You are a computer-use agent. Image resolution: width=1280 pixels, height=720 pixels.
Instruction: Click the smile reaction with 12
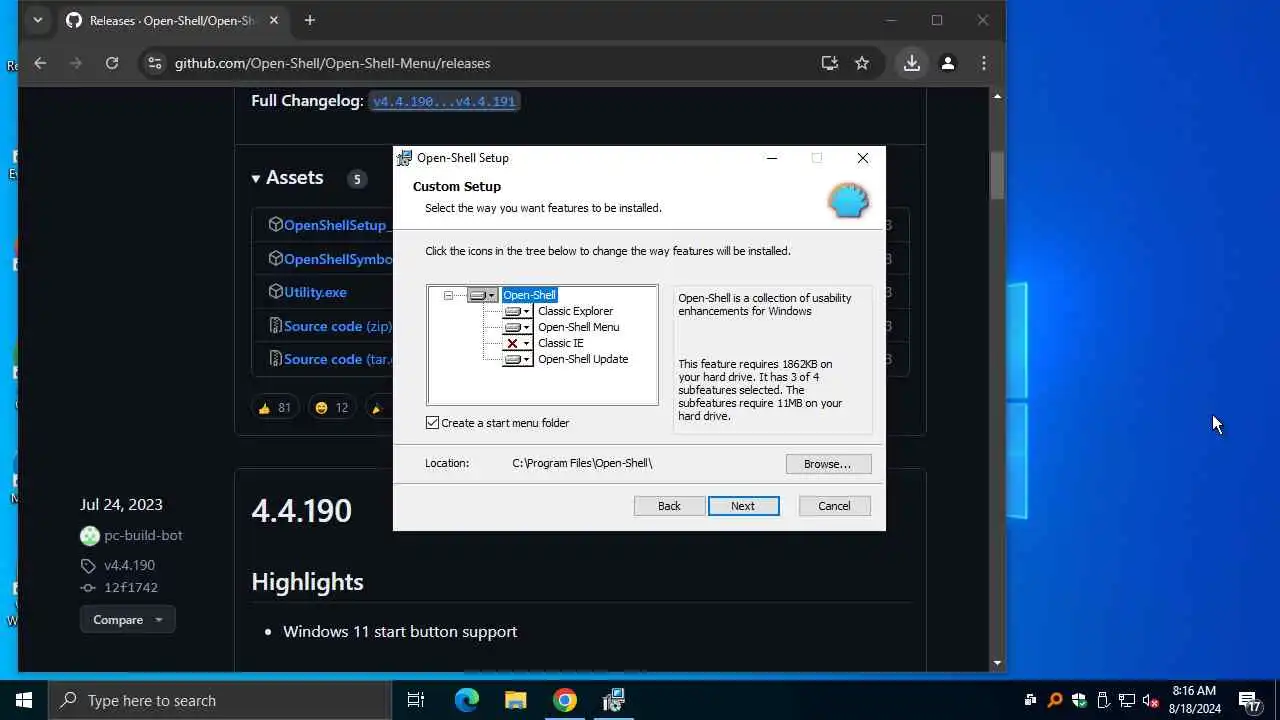(331, 407)
